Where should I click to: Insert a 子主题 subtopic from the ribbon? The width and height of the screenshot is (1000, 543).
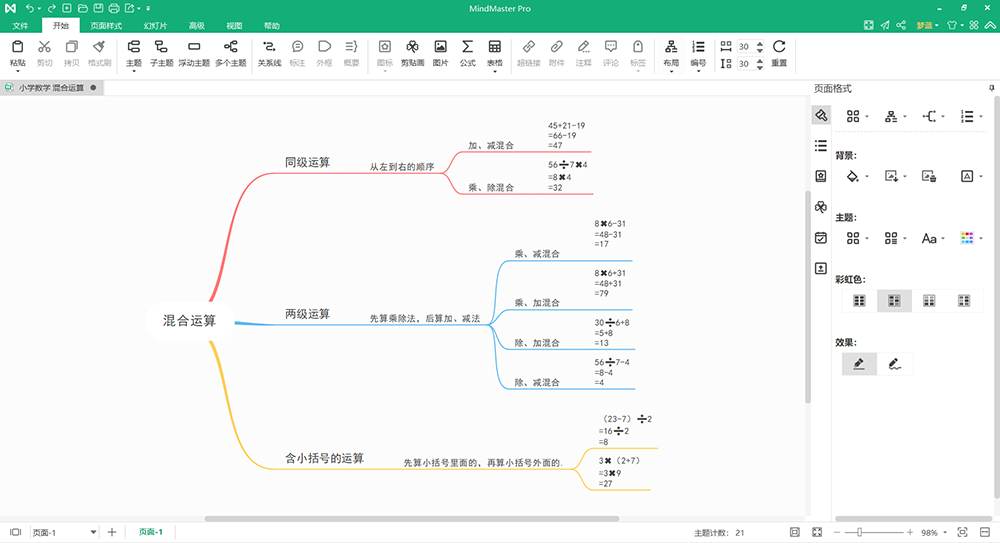161,54
